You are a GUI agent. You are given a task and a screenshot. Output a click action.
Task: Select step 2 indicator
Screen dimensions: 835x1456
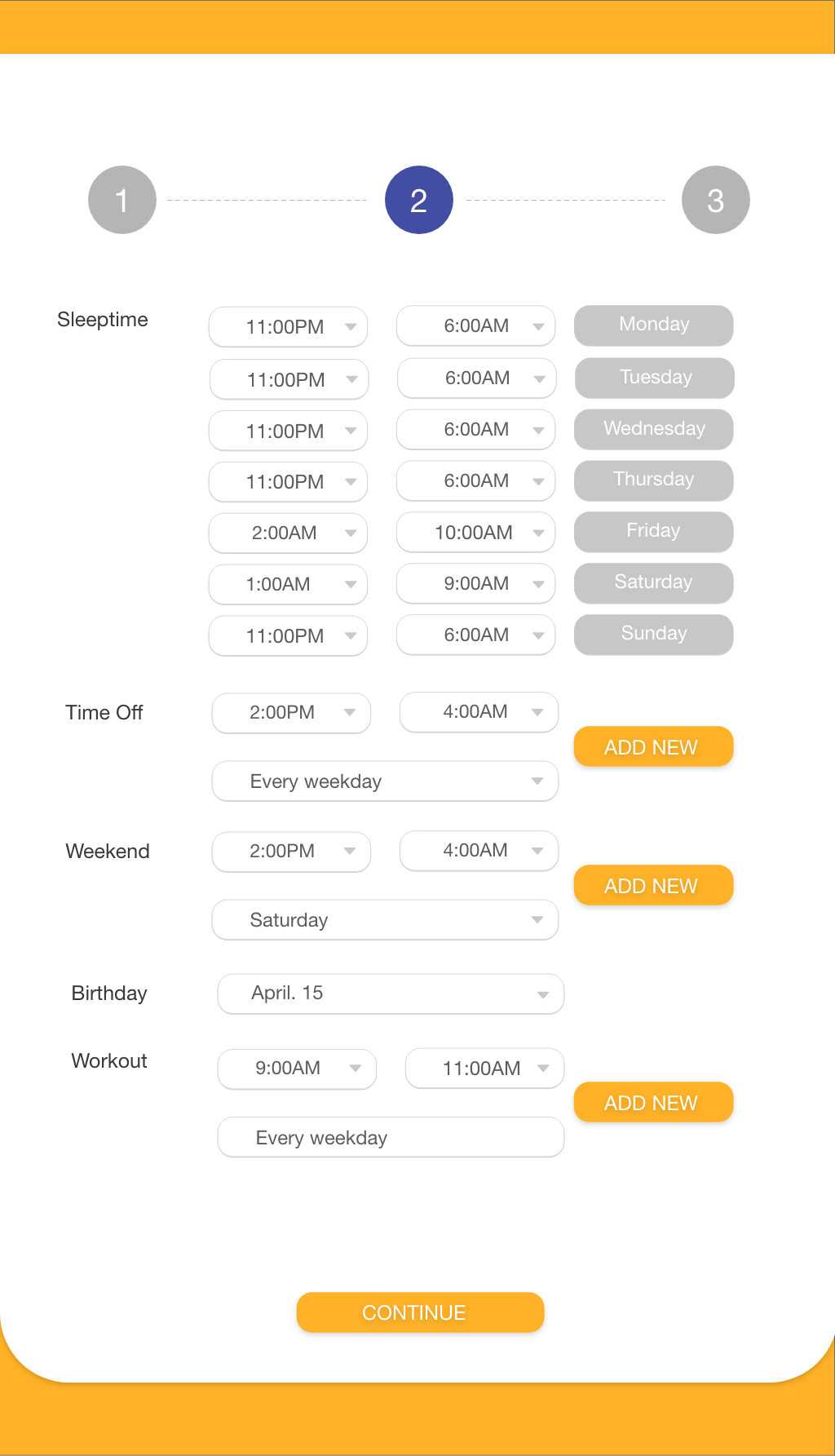pos(418,200)
